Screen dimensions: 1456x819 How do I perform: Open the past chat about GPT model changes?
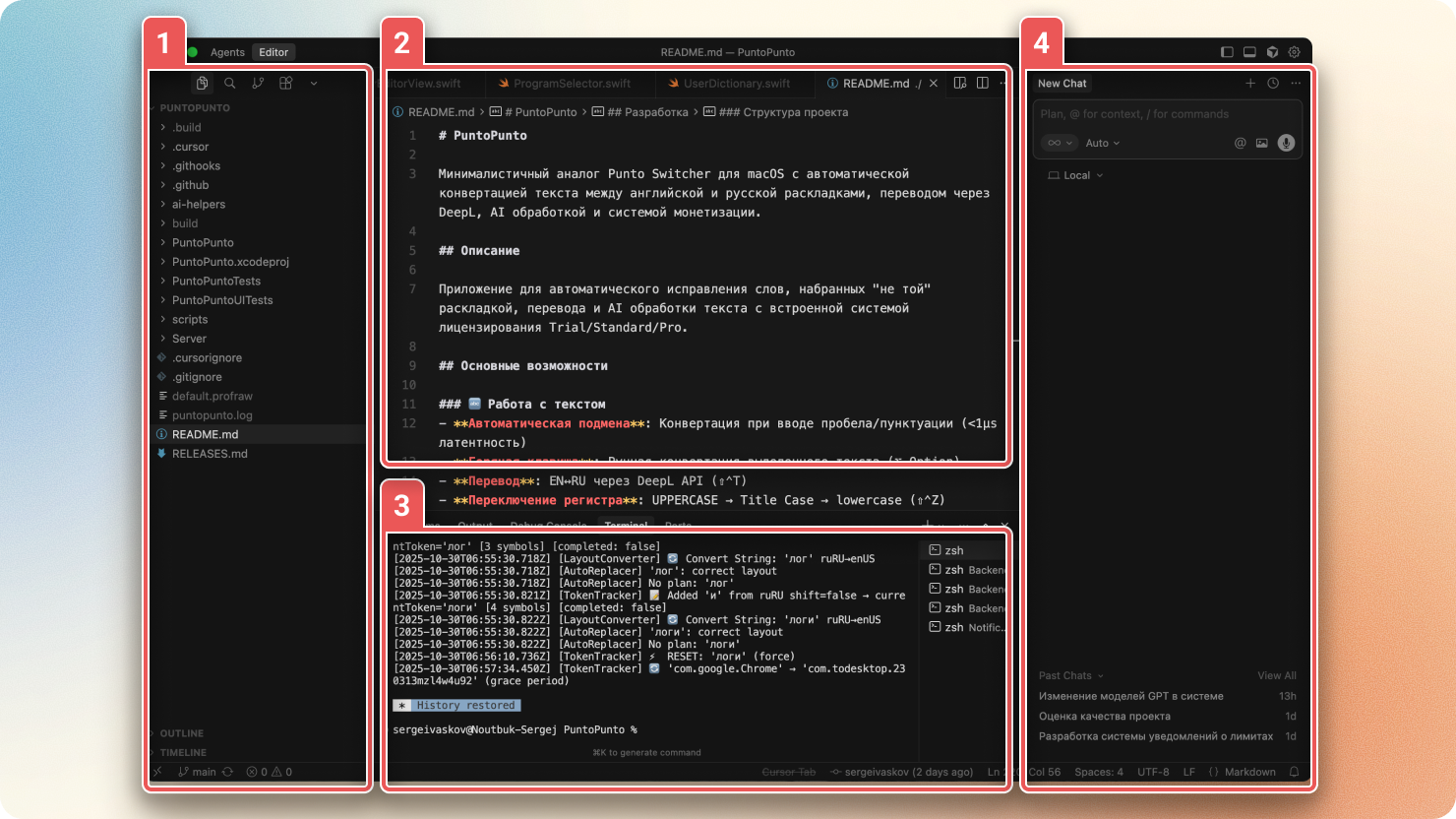(1131, 696)
